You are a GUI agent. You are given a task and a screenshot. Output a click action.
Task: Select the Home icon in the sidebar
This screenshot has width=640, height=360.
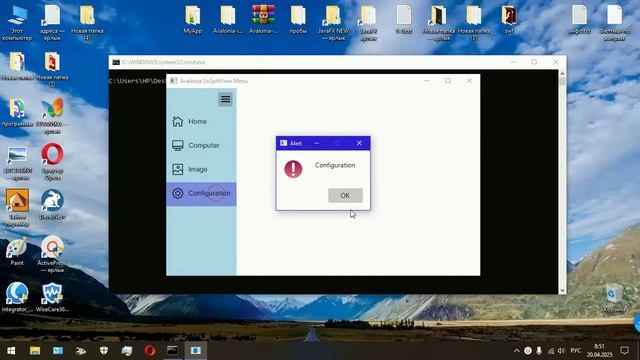[178, 121]
